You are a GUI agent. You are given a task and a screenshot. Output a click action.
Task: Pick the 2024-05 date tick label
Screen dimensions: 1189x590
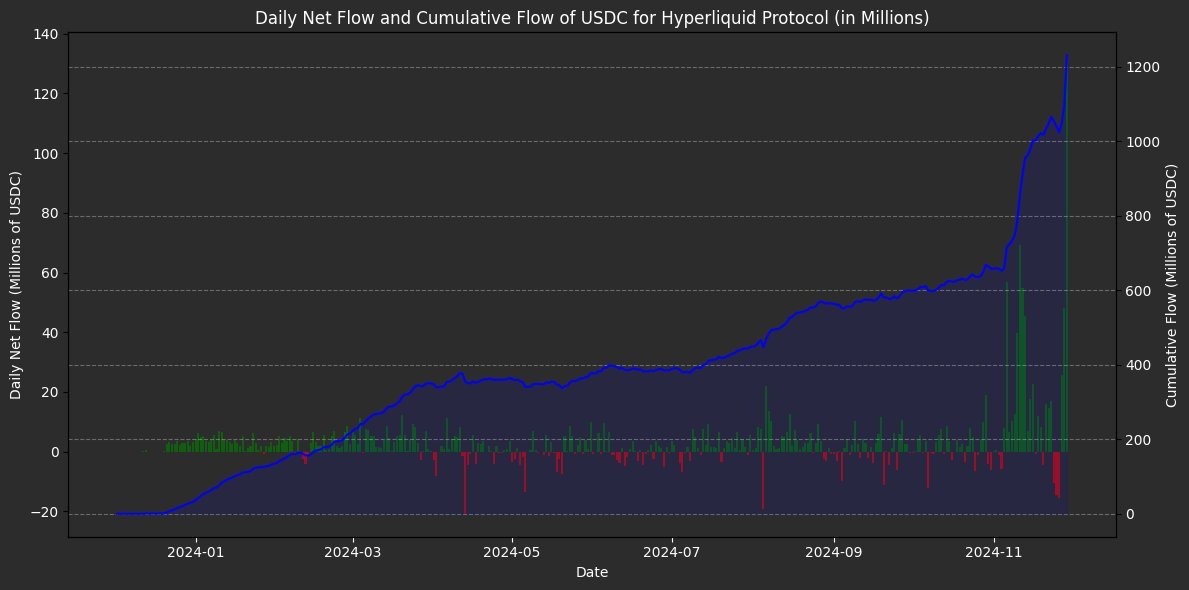[513, 551]
